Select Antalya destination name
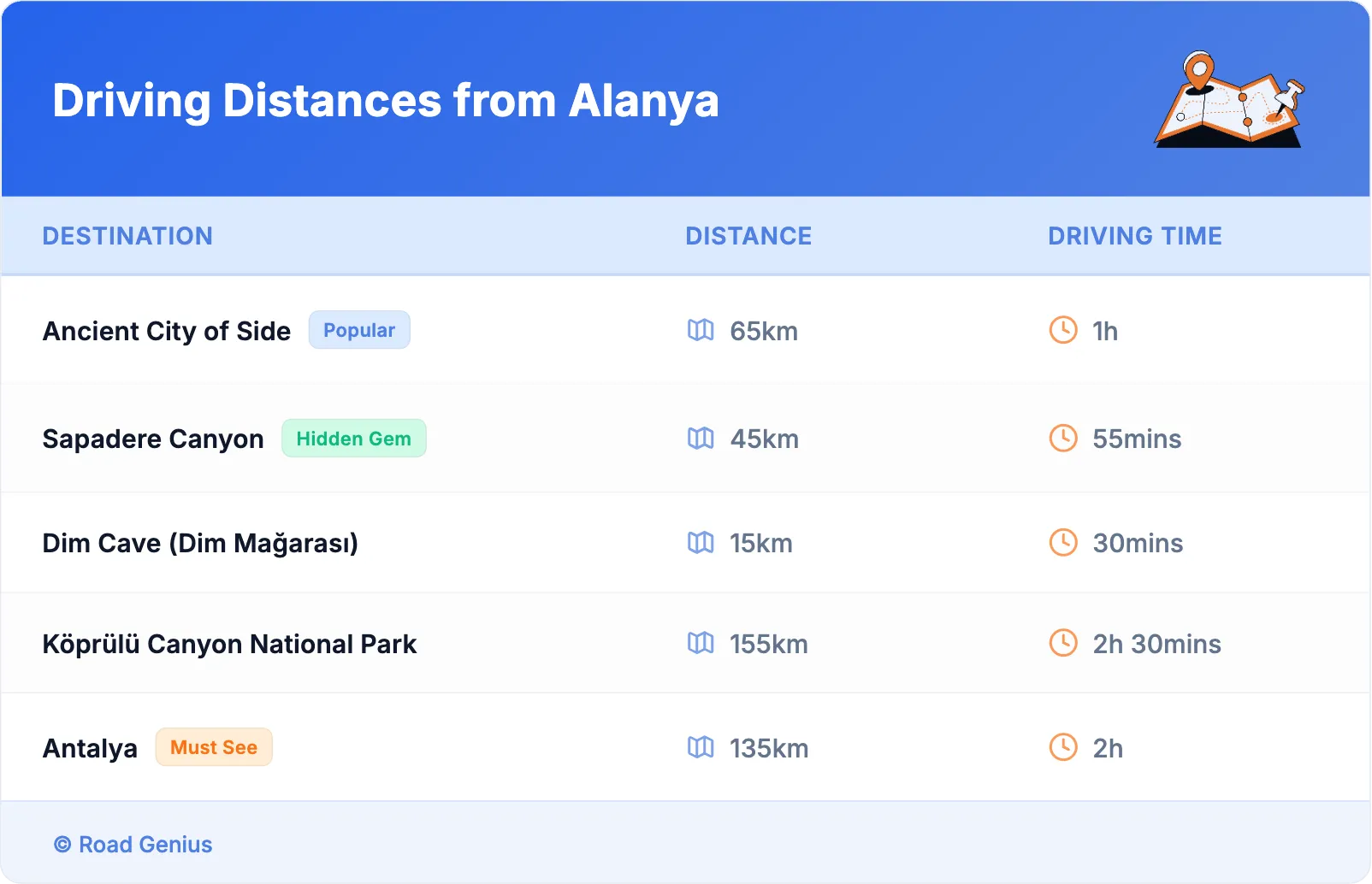The height and width of the screenshot is (884, 1372). pyautogui.click(x=90, y=748)
